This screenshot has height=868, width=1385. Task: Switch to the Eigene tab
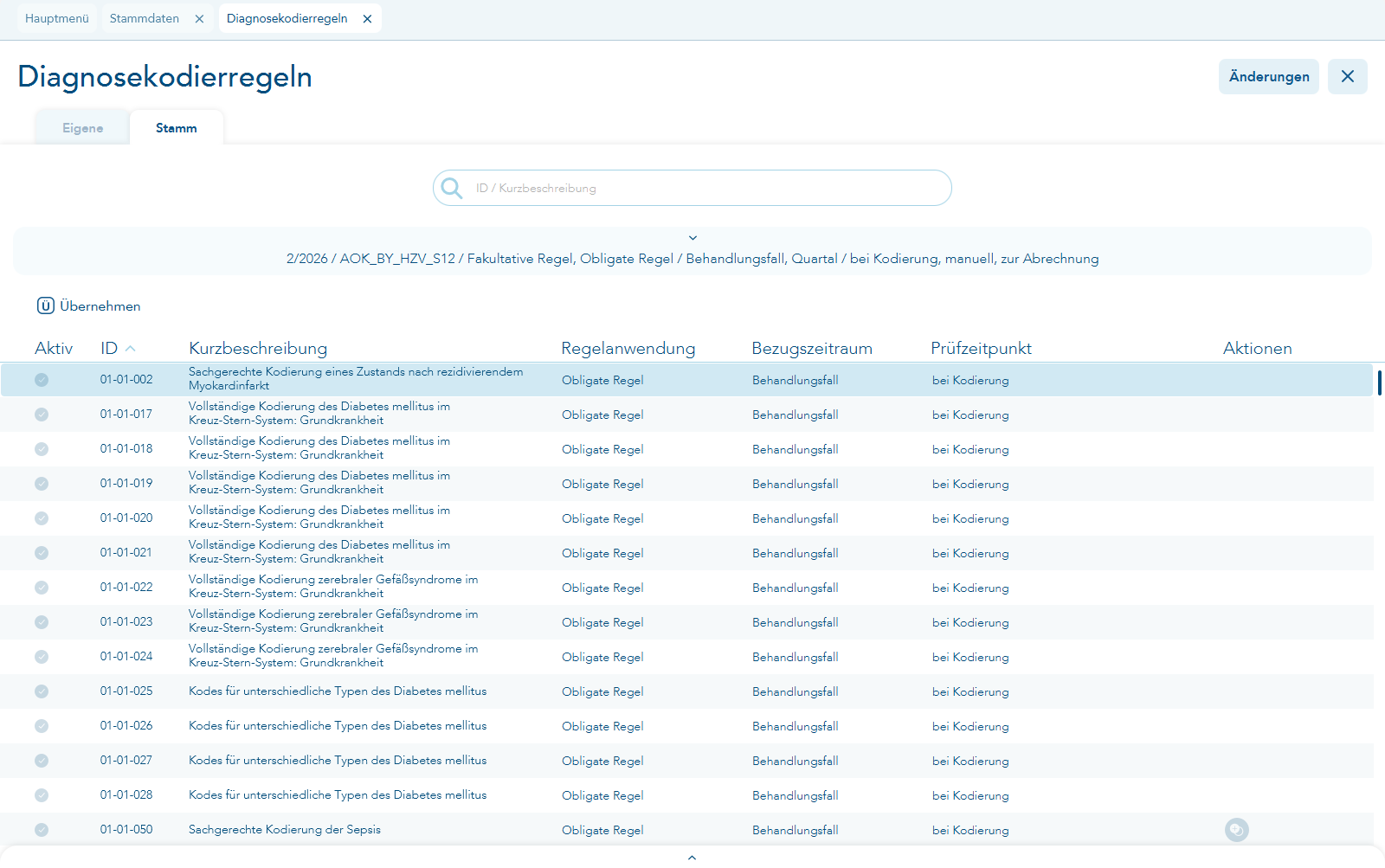click(82, 128)
